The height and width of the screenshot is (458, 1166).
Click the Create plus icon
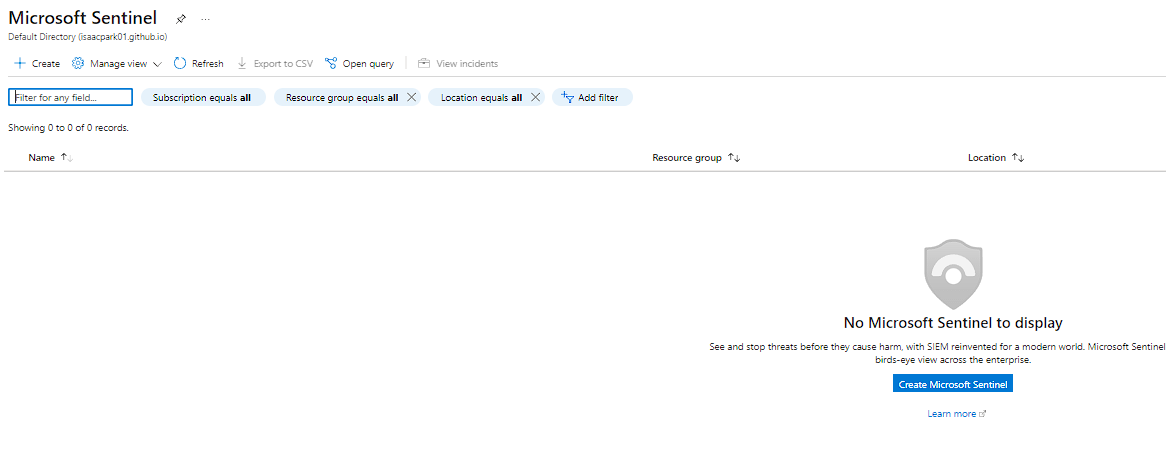click(x=20, y=63)
